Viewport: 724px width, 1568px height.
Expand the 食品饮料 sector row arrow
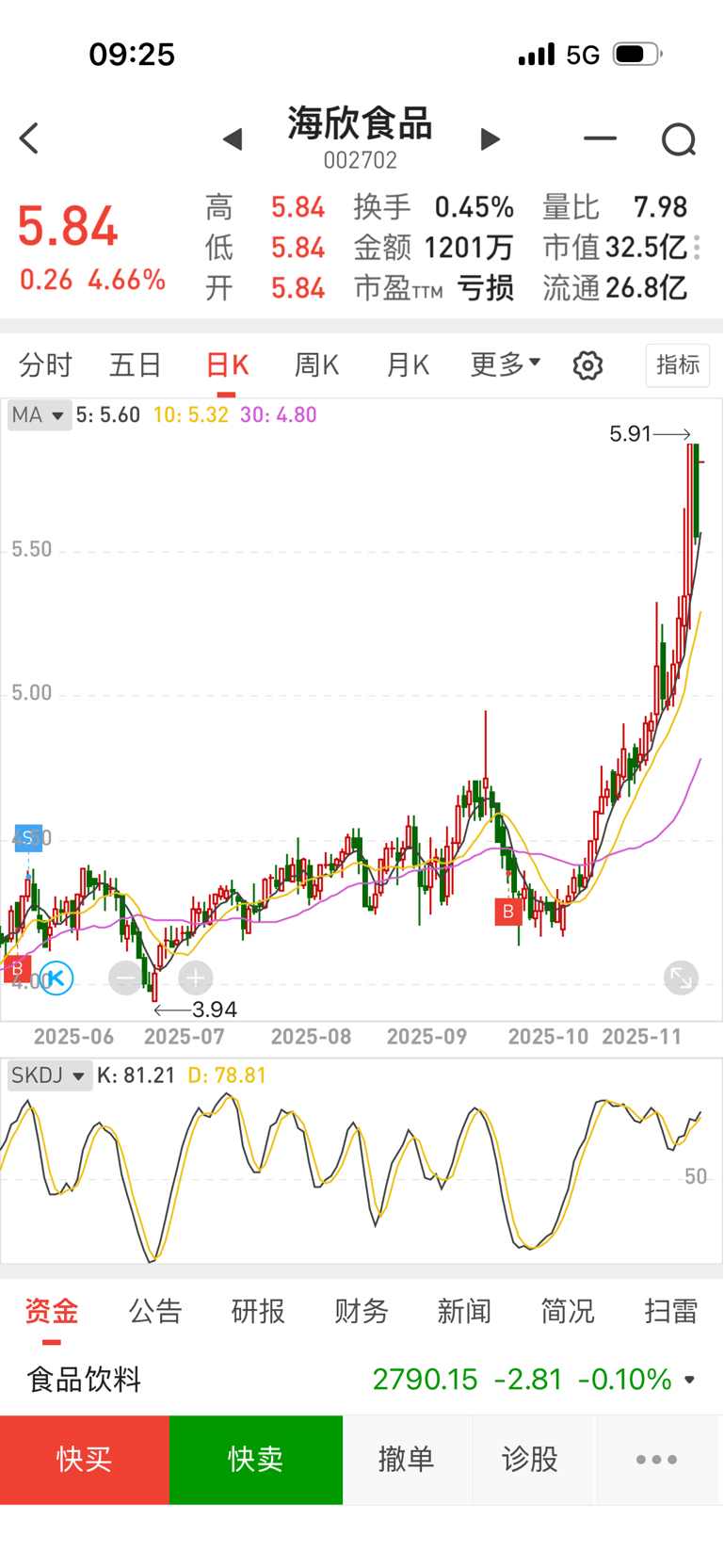tap(690, 1380)
